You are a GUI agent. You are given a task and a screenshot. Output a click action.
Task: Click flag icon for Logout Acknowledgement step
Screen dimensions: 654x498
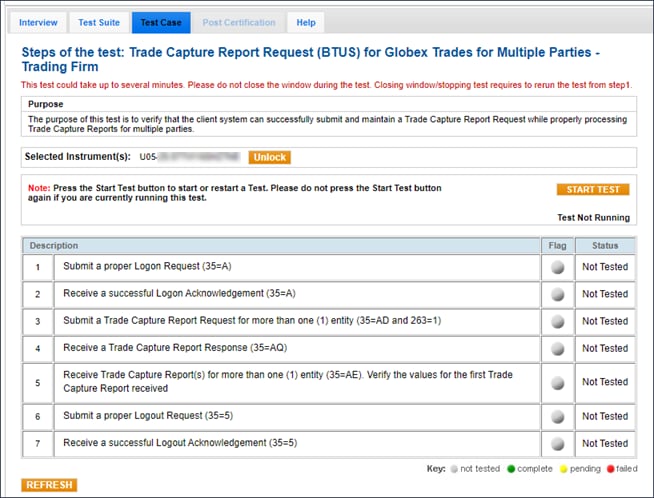557,443
